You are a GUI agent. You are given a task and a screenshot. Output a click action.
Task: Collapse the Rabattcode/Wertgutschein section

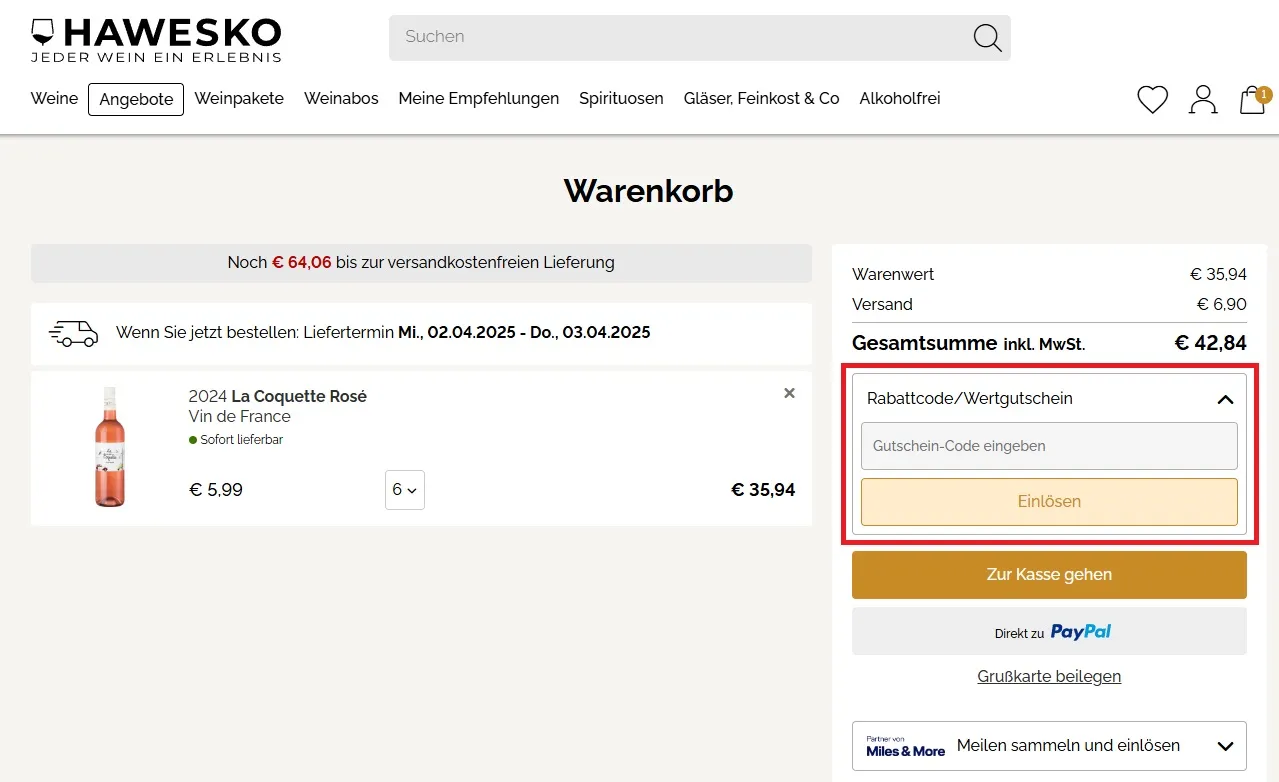pos(1225,399)
